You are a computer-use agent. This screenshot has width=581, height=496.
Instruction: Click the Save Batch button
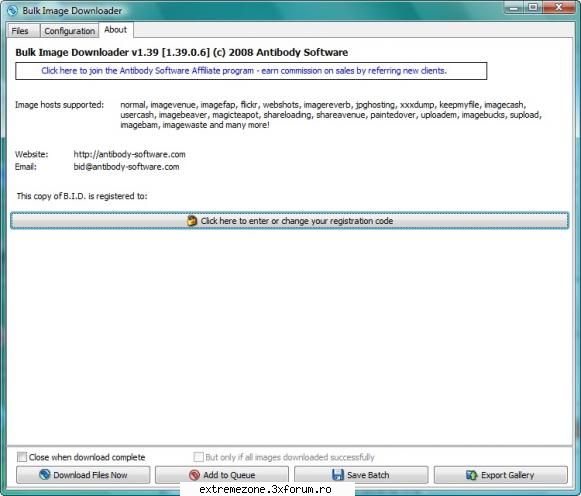(361, 475)
